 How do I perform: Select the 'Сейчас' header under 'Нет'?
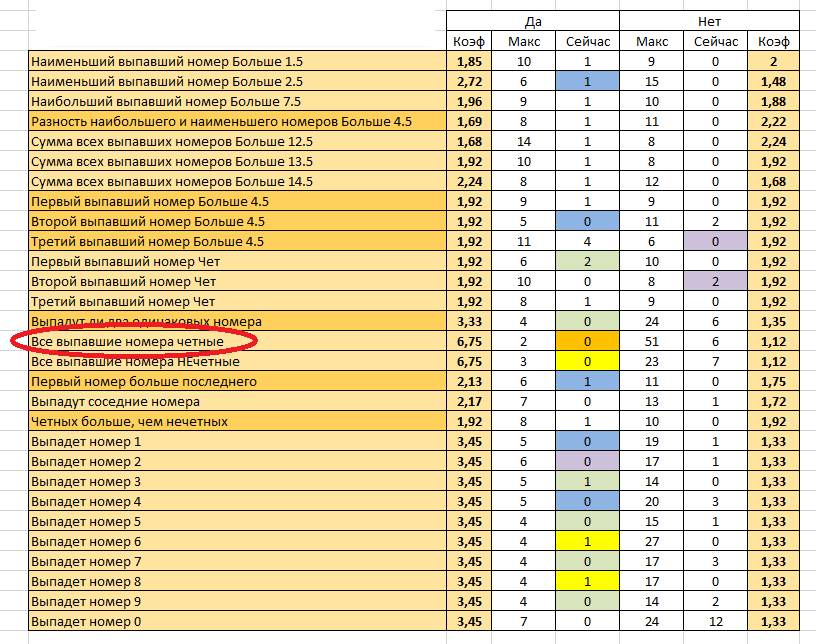[714, 41]
